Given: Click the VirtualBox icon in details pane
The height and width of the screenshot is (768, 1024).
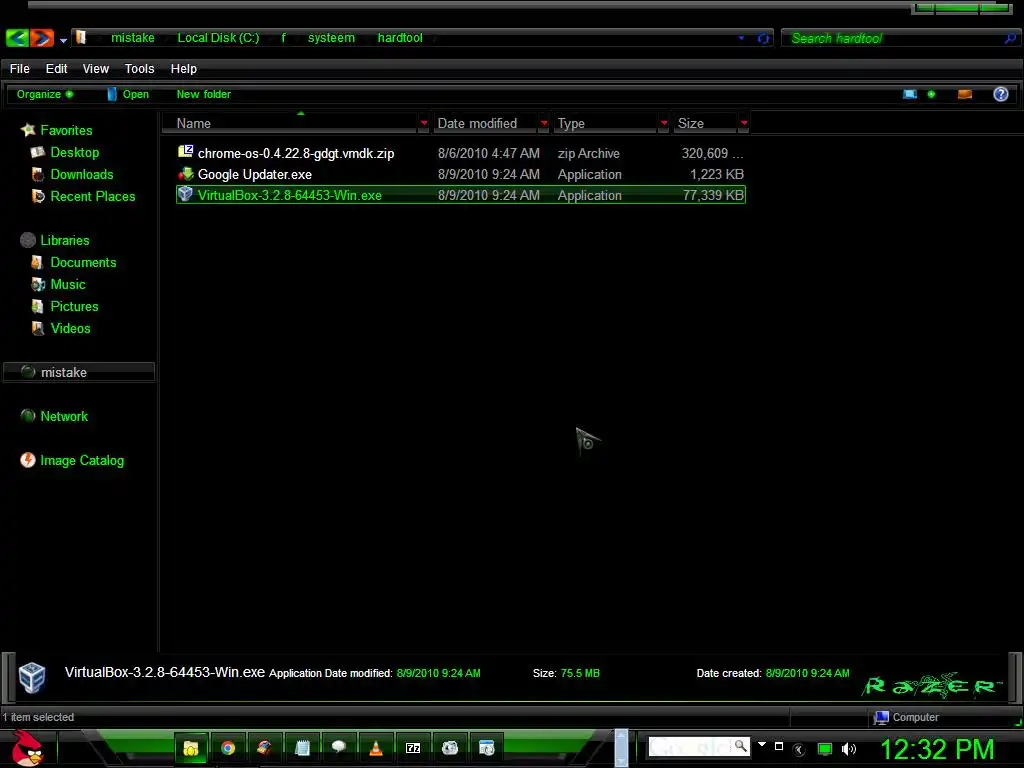Looking at the screenshot, I should coord(31,677).
